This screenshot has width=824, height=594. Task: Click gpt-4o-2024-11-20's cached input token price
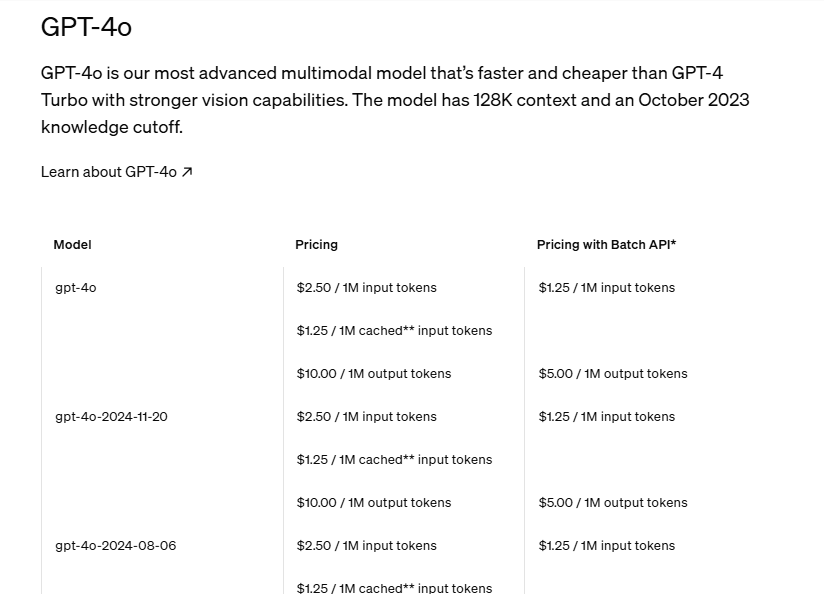pyautogui.click(x=394, y=459)
